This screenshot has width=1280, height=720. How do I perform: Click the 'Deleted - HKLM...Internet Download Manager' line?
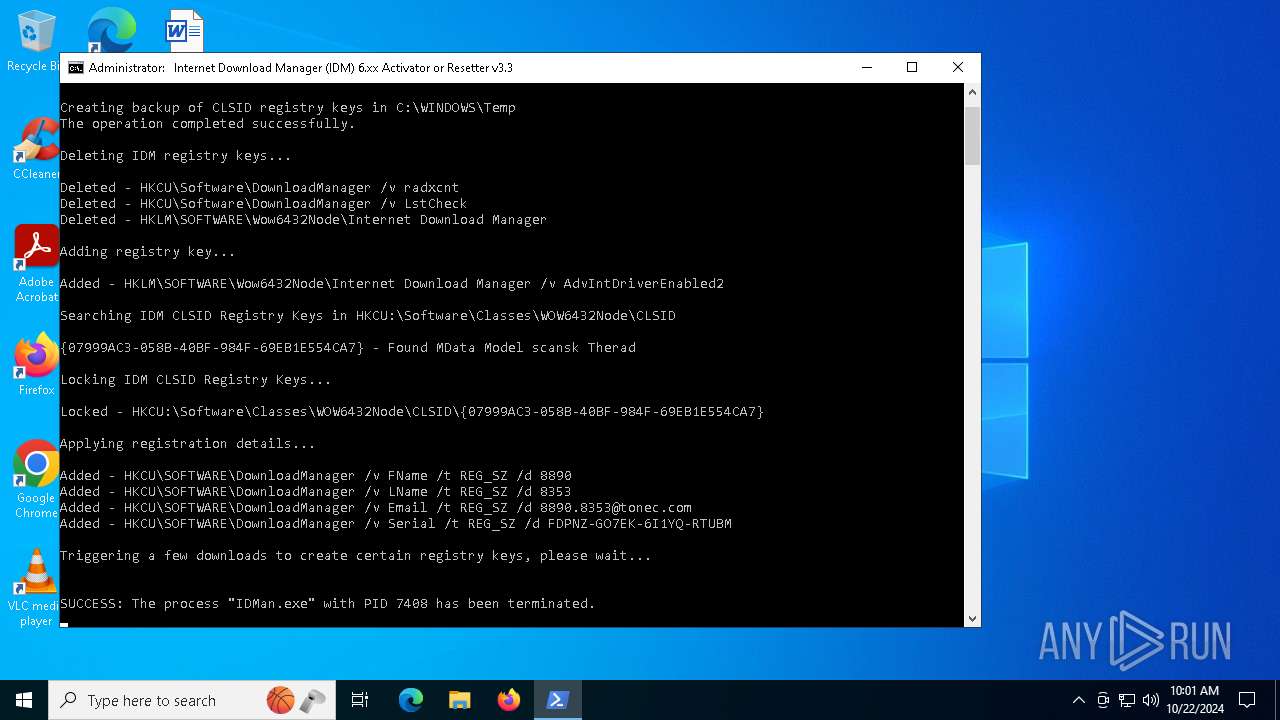click(x=303, y=219)
